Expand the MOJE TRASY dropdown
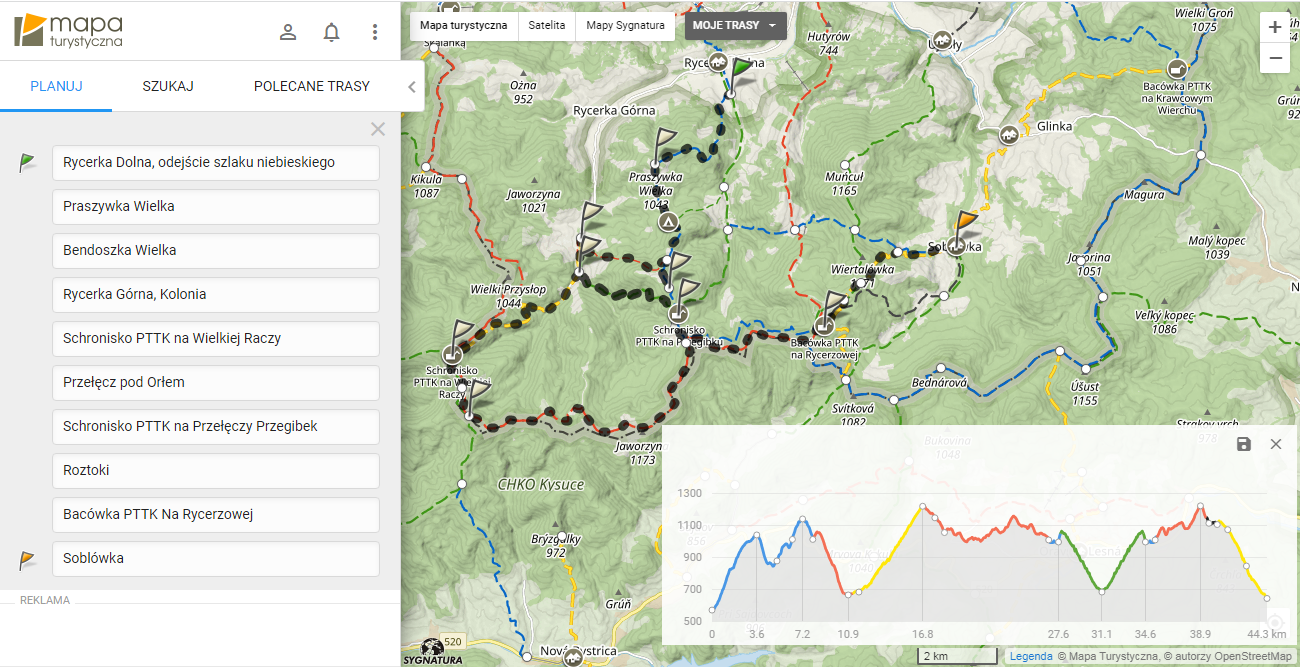1300x667 pixels. click(735, 25)
